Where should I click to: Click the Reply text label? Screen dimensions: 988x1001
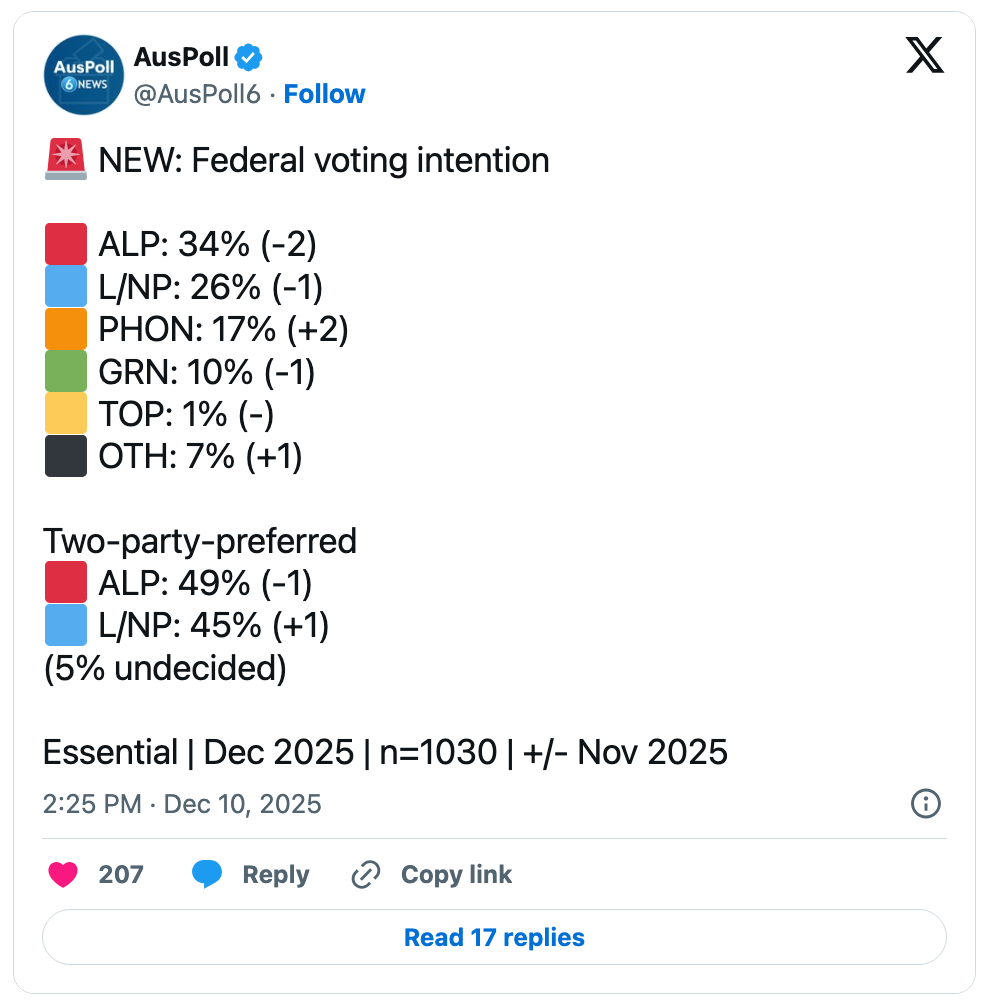click(x=276, y=875)
